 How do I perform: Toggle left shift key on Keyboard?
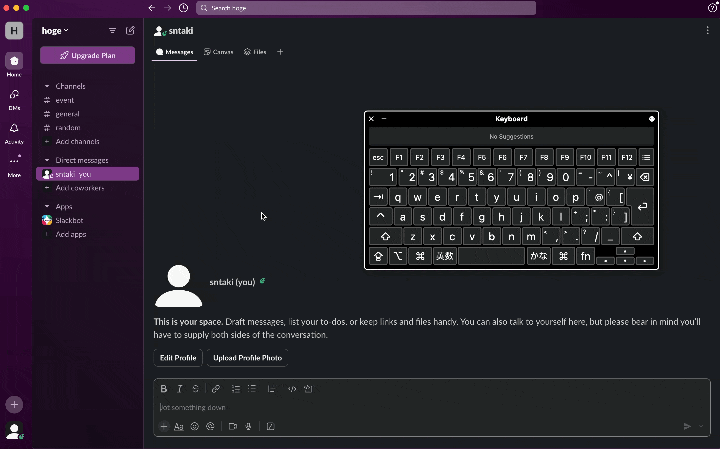(385, 237)
